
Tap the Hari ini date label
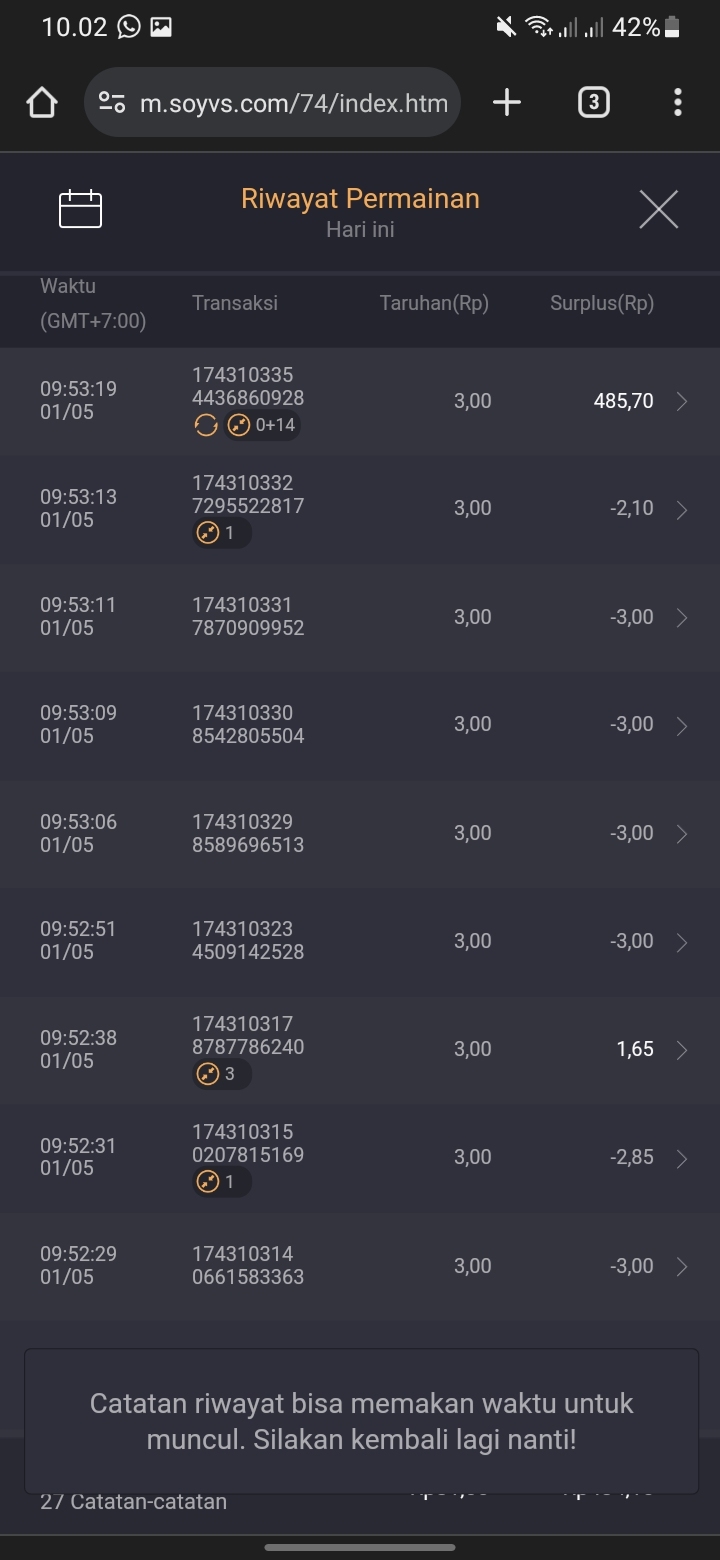point(360,229)
